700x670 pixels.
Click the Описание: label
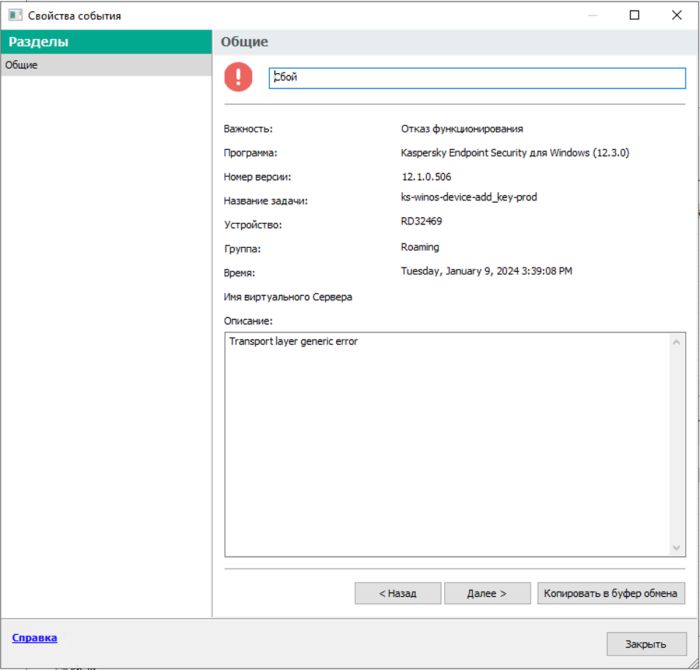tap(248, 321)
